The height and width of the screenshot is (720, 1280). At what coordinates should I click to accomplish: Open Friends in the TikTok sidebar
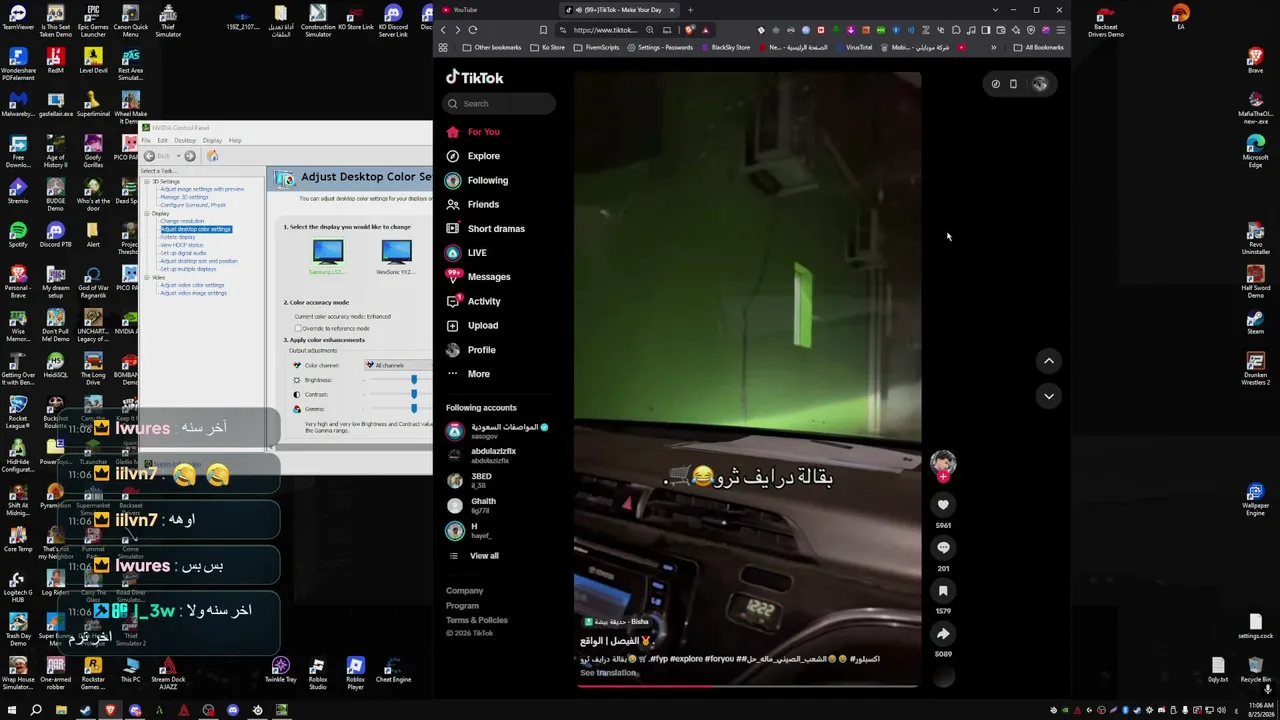(x=473, y=204)
